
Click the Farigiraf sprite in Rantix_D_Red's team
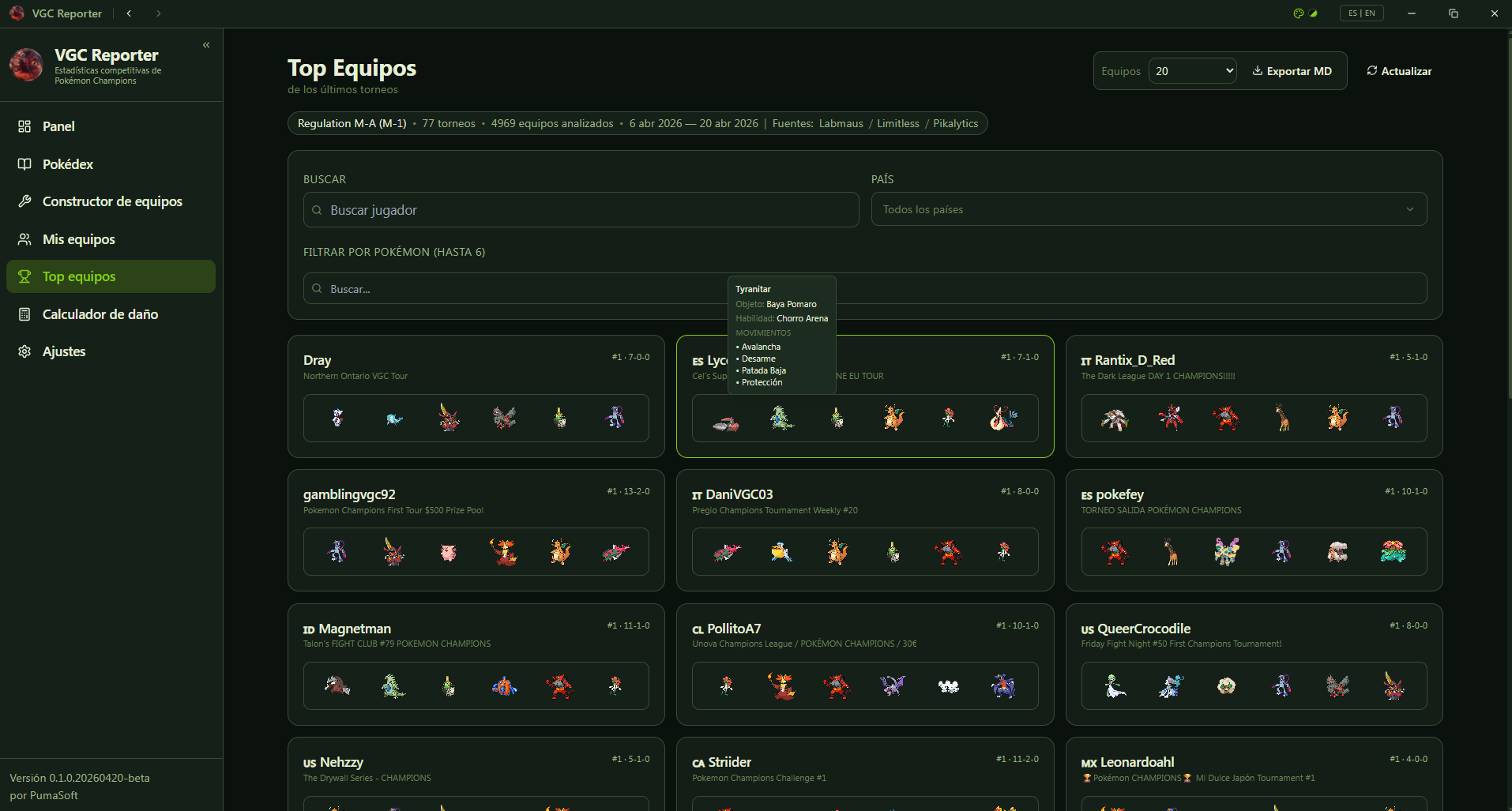coord(1282,418)
